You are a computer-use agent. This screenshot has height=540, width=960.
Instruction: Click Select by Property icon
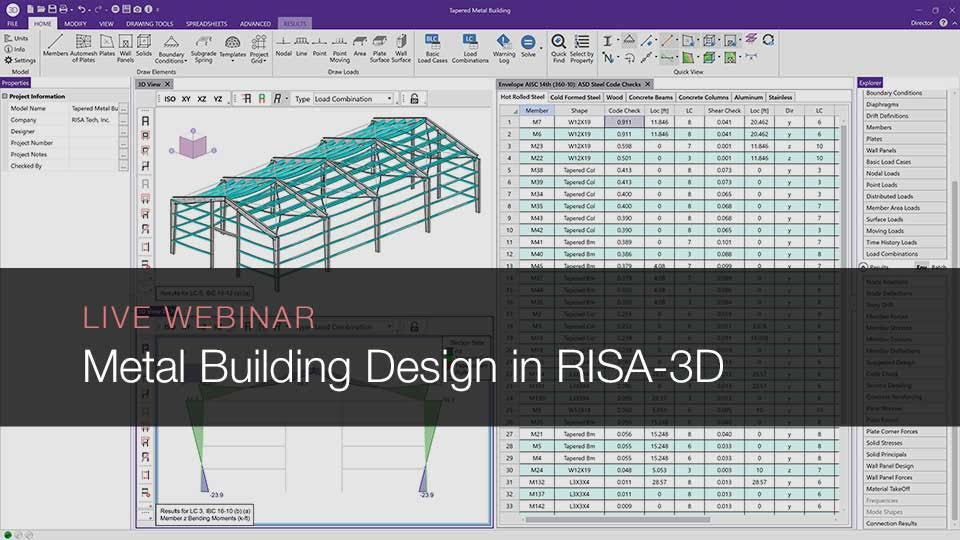[x=582, y=46]
